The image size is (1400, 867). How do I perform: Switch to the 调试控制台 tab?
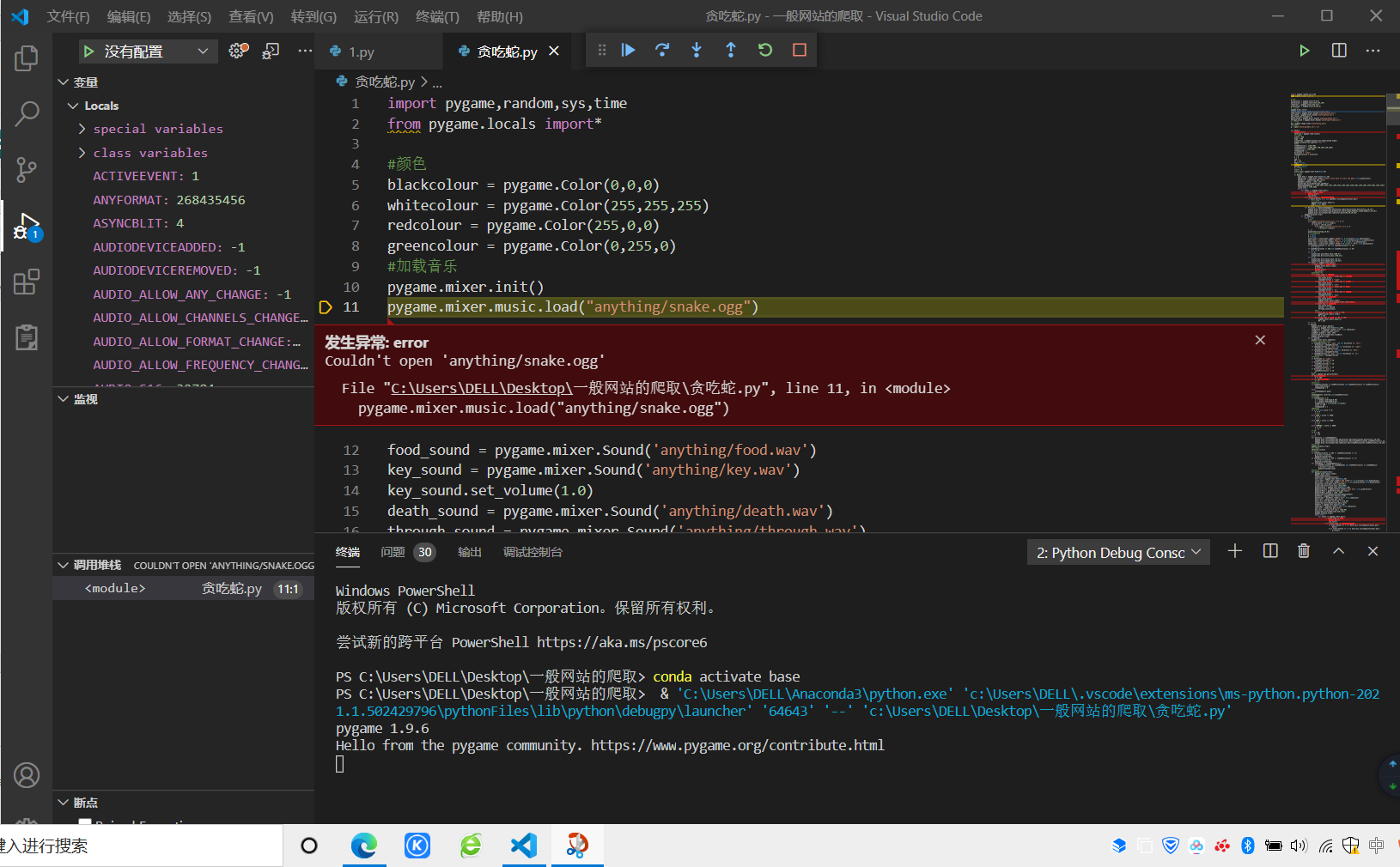pos(533,552)
